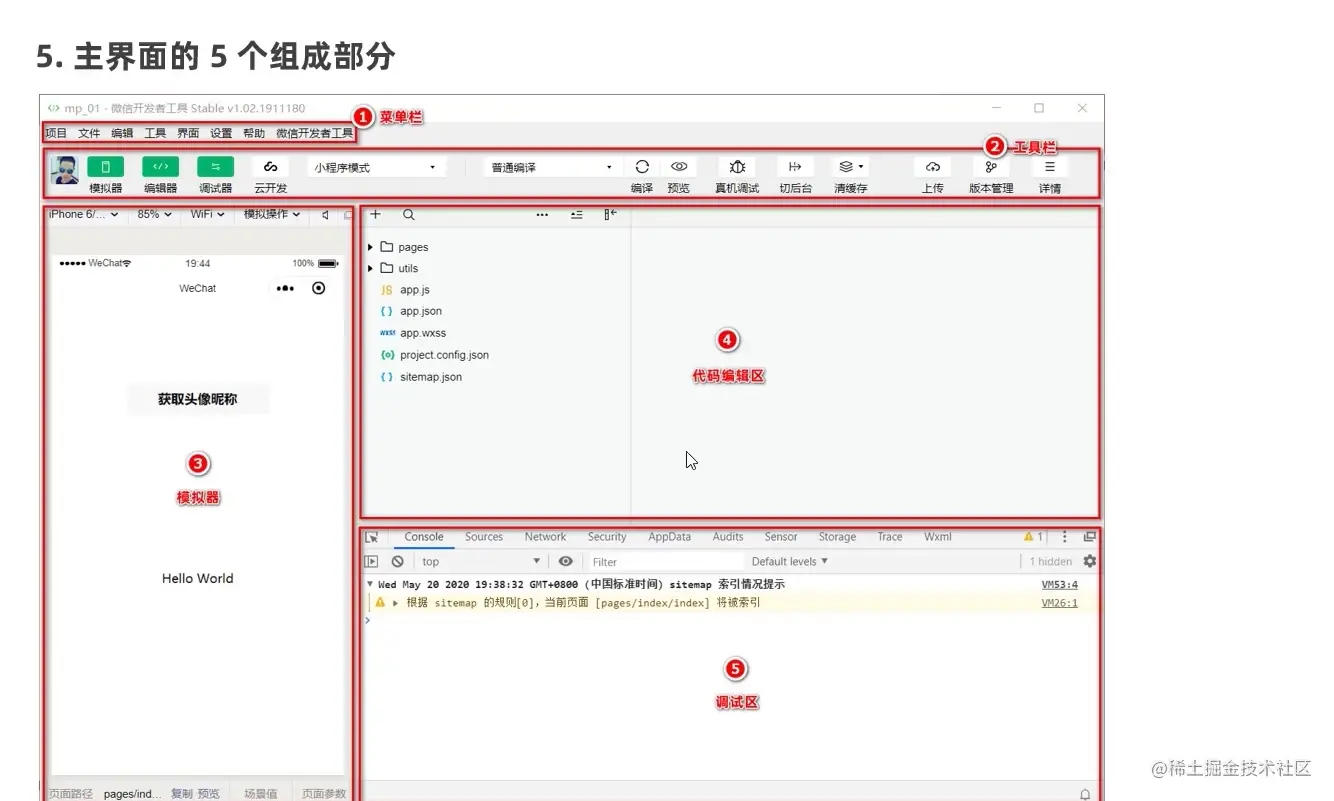Click the three-dot more icon above the file tree
Screen dimensions: 1334x801
pos(542,214)
